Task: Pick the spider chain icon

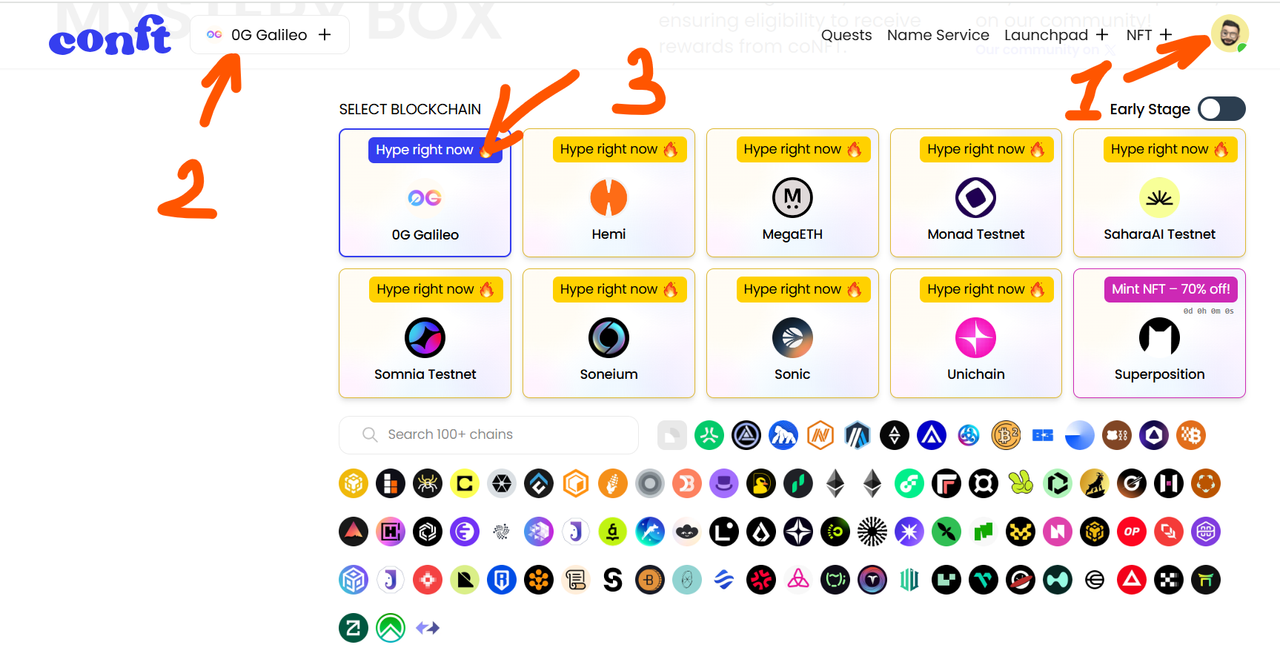Action: click(428, 484)
